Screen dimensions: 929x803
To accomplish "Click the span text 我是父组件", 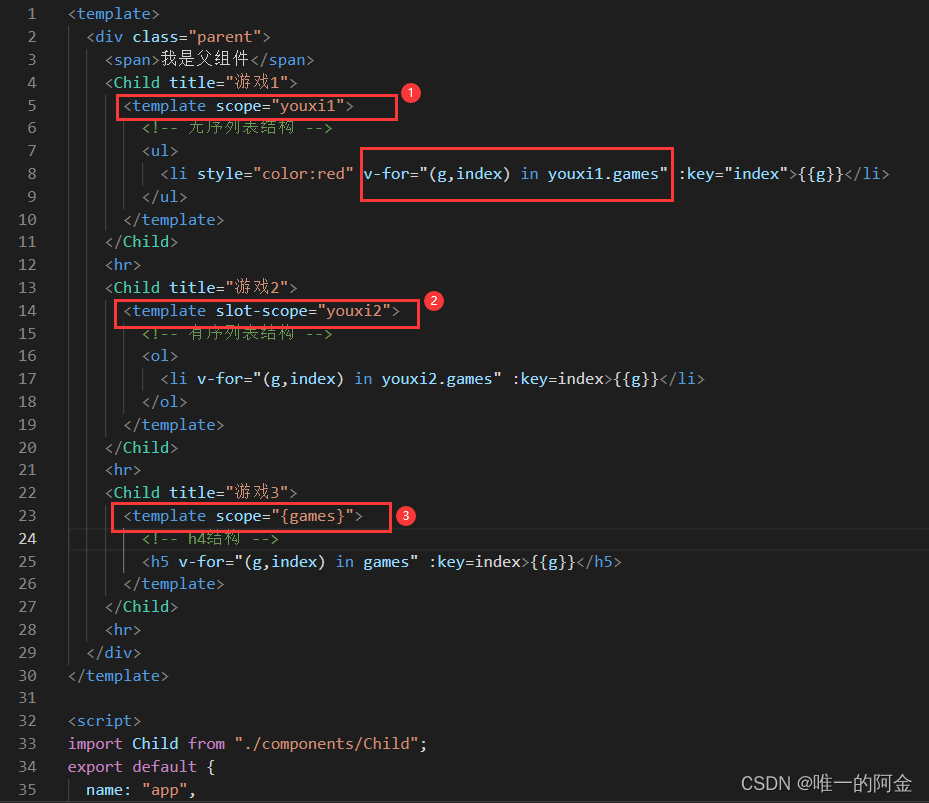I will point(204,59).
